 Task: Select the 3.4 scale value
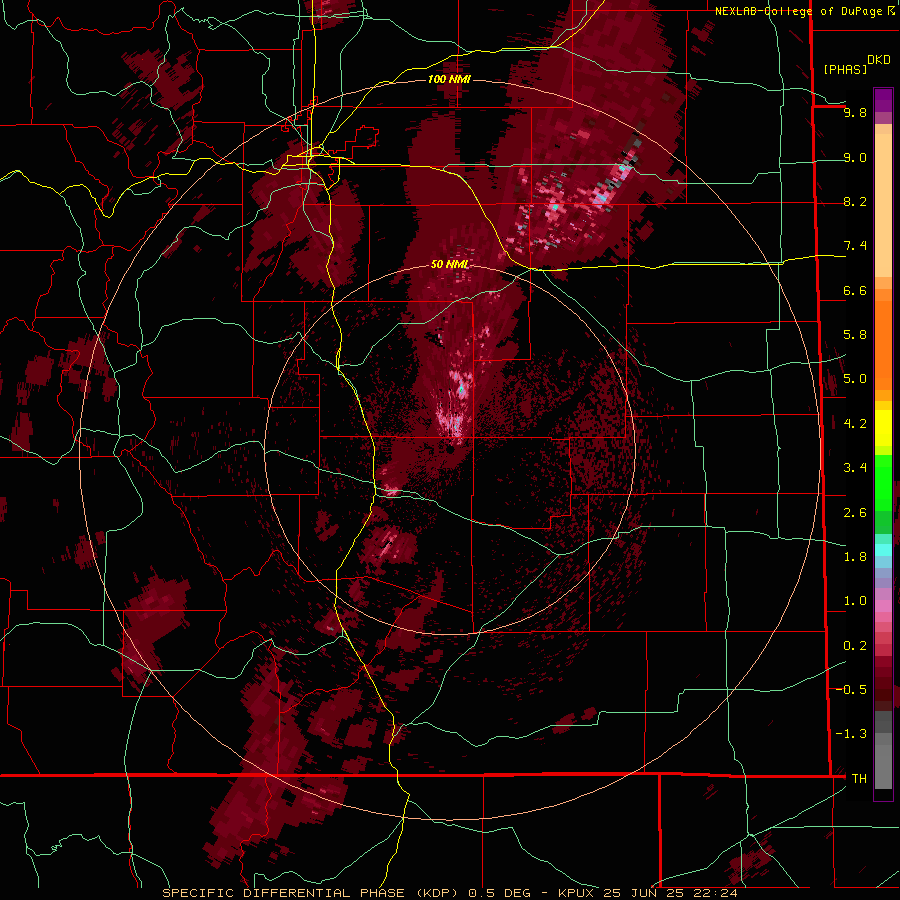[x=855, y=468]
